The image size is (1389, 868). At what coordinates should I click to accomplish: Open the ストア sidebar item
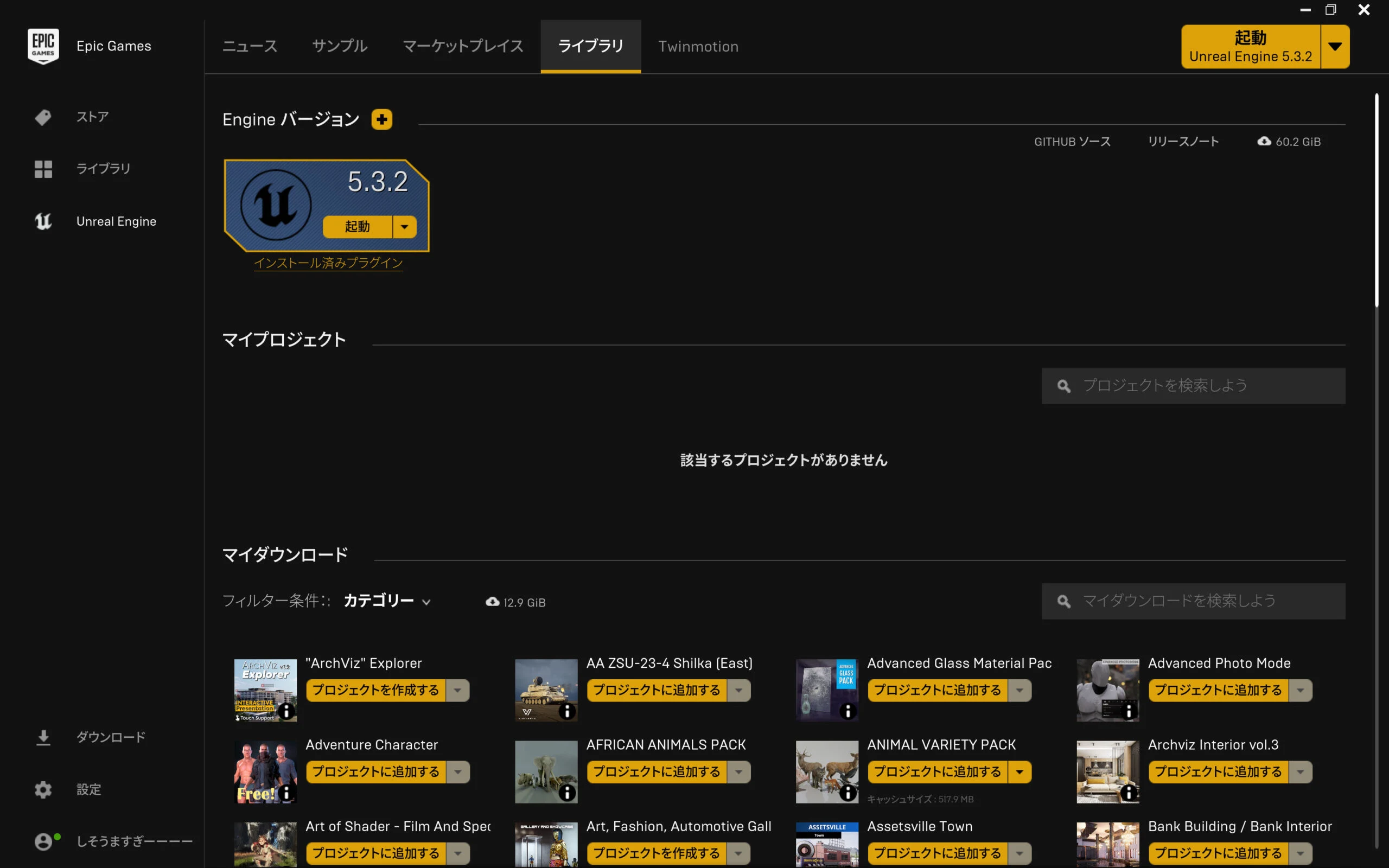coord(92,117)
